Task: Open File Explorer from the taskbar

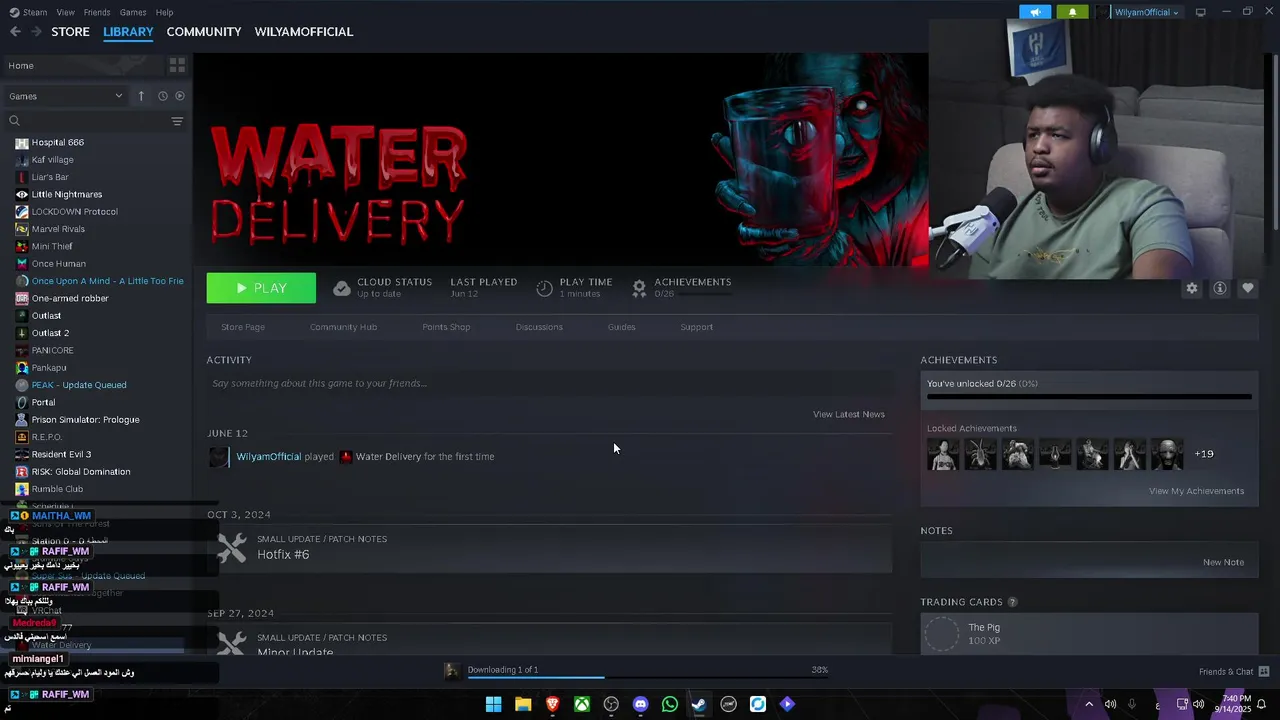Action: [x=522, y=704]
